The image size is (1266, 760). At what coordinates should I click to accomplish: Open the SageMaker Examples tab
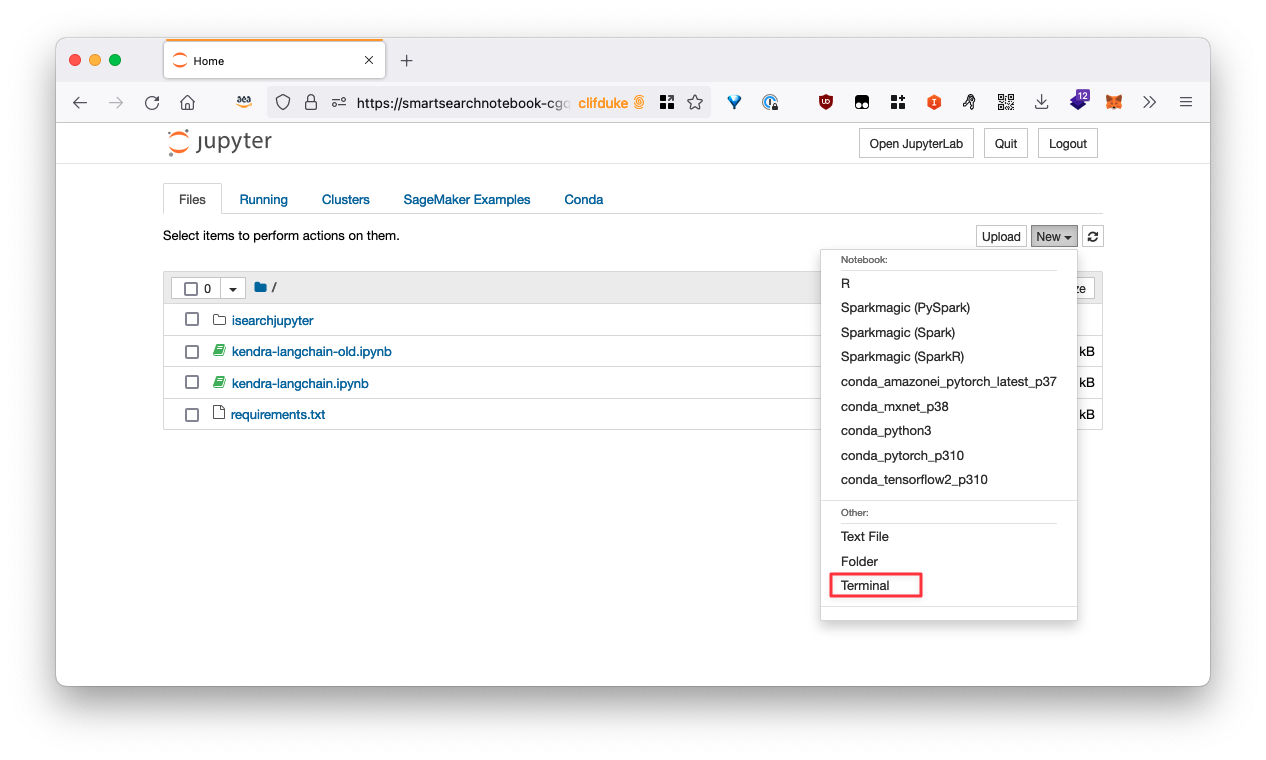(467, 199)
